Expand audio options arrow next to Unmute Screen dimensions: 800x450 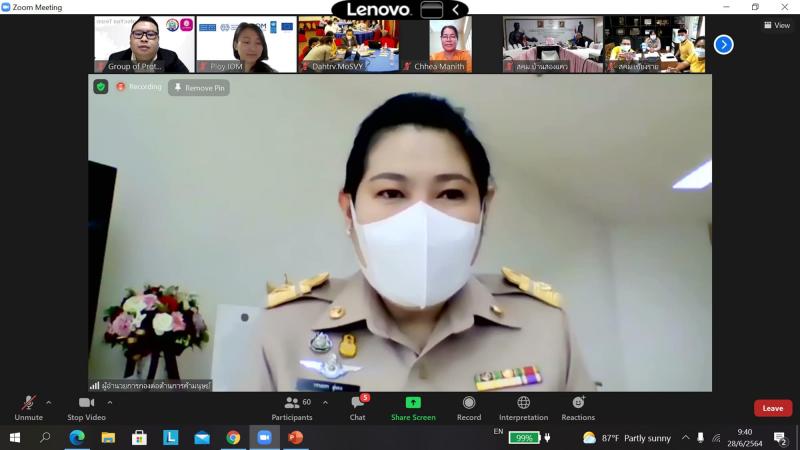(48, 403)
